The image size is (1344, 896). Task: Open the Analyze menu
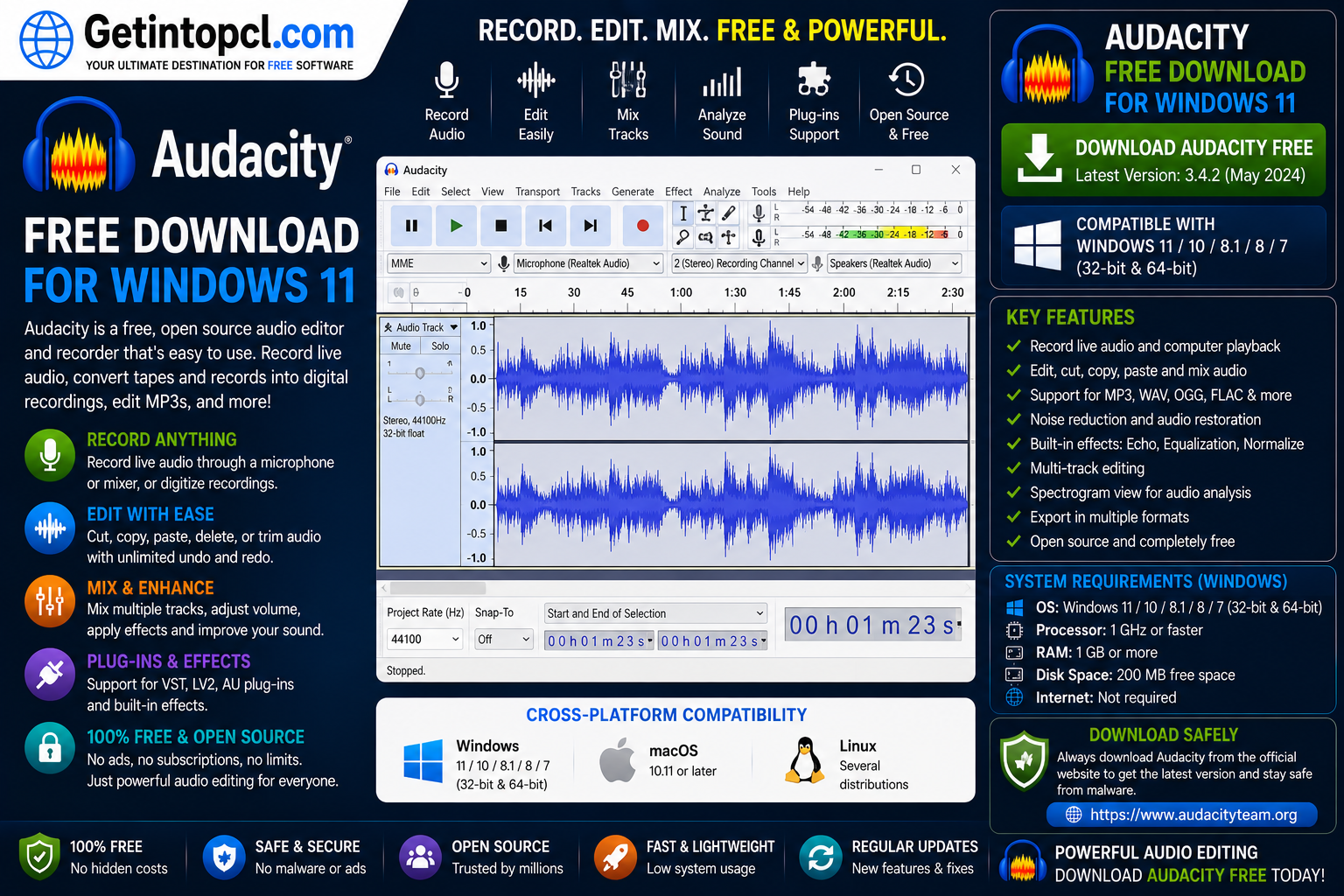722,192
